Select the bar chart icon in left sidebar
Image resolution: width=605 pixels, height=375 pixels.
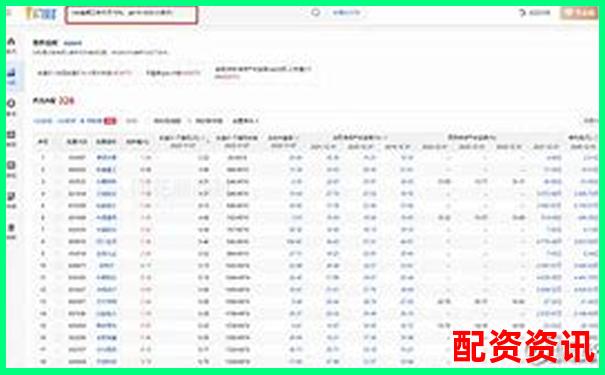(x=12, y=72)
